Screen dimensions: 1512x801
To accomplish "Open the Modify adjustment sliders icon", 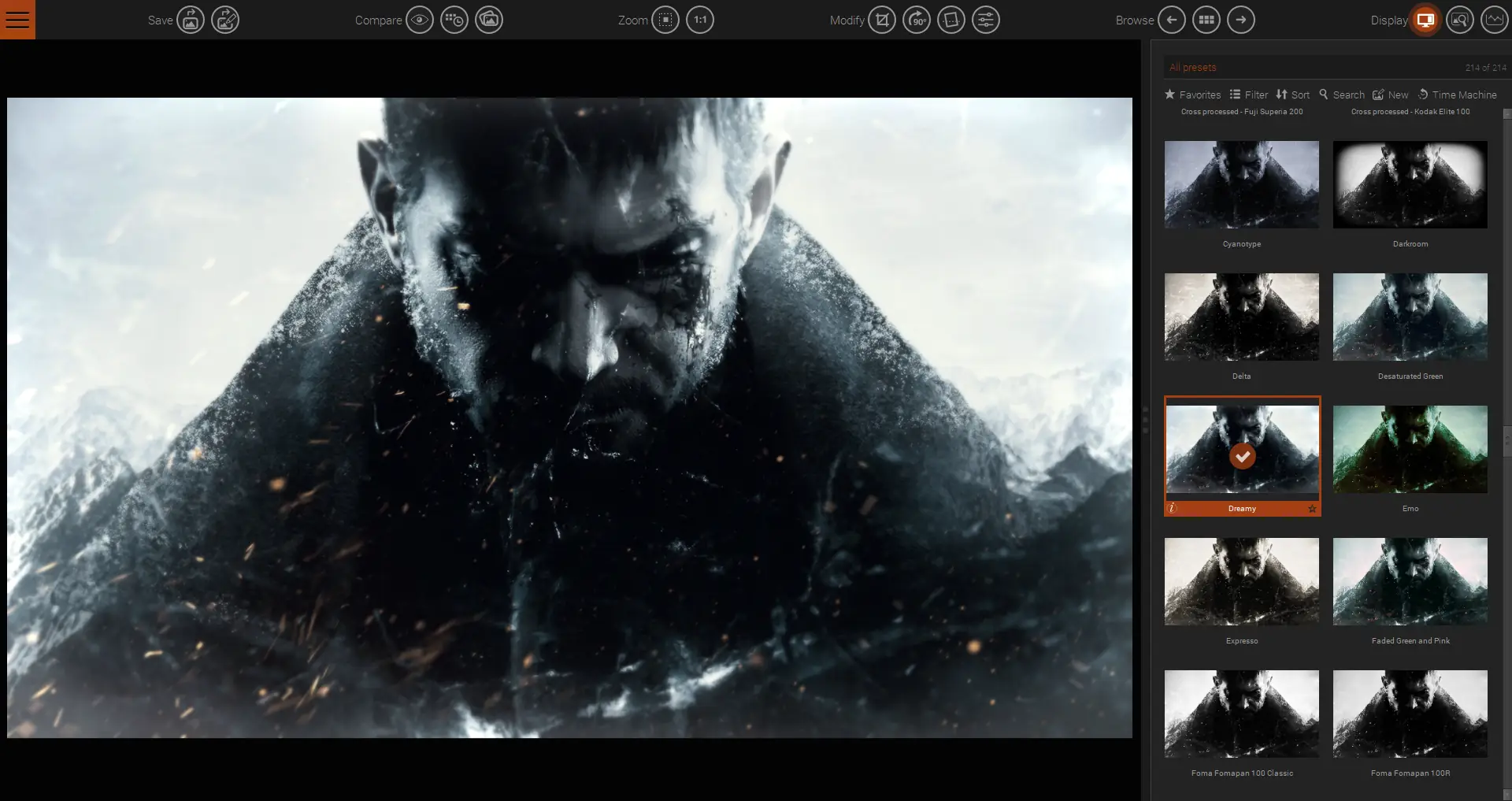I will pos(986,20).
